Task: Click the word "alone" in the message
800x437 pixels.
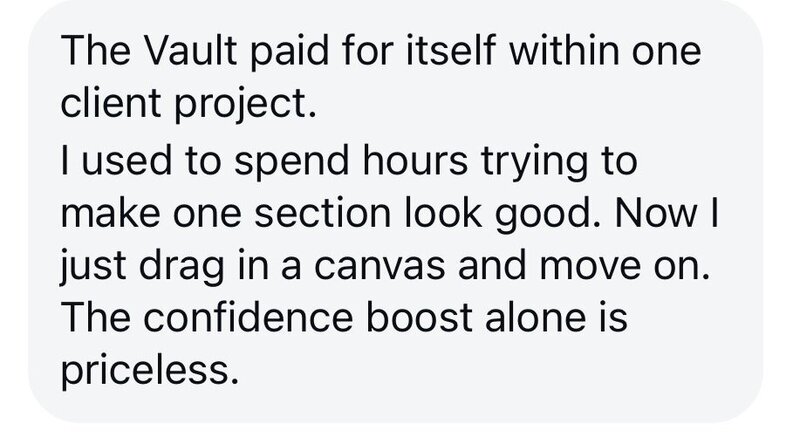Action: click(535, 317)
